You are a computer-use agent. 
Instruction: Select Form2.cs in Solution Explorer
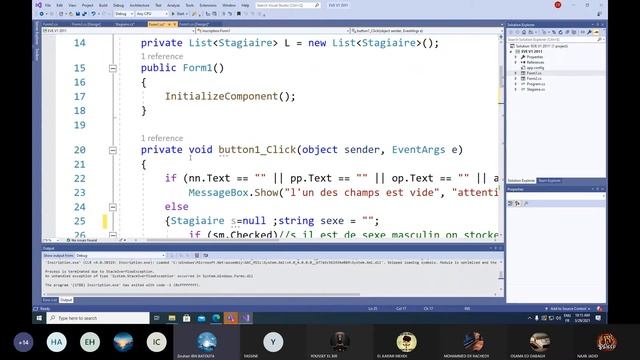pos(534,78)
